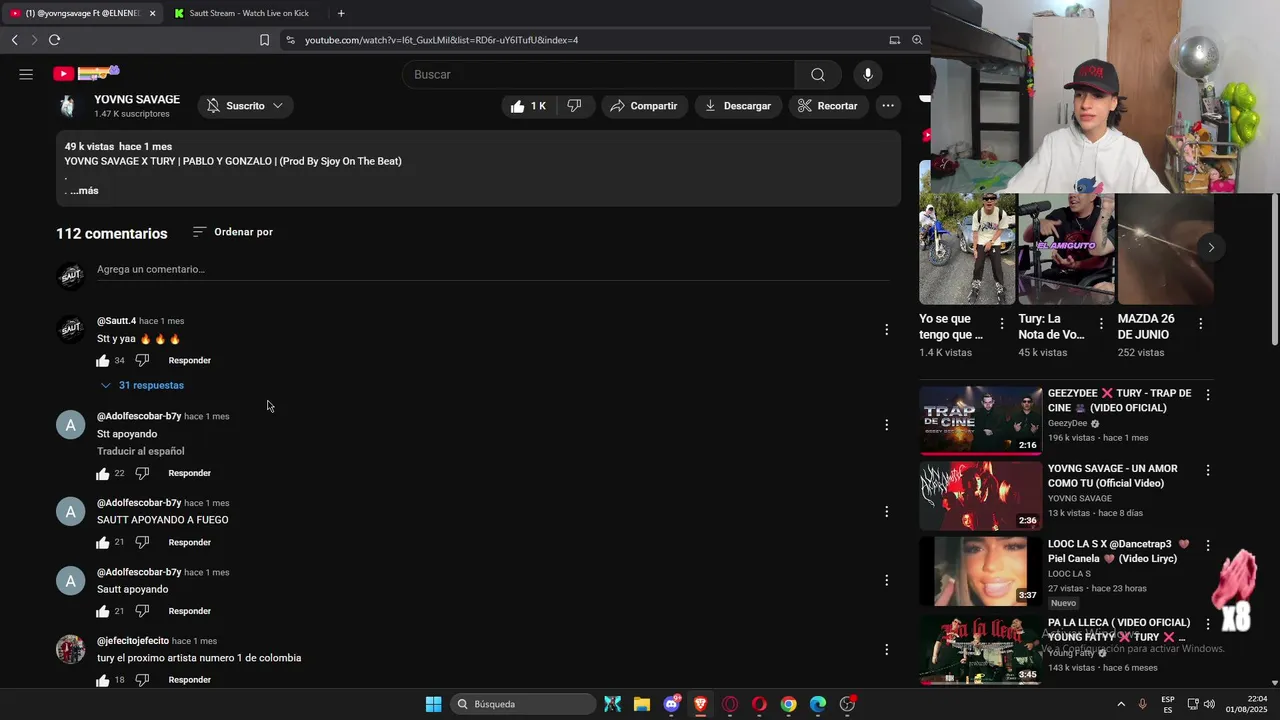Bookmark this page icon
This screenshot has width=1280, height=720.
point(264,40)
